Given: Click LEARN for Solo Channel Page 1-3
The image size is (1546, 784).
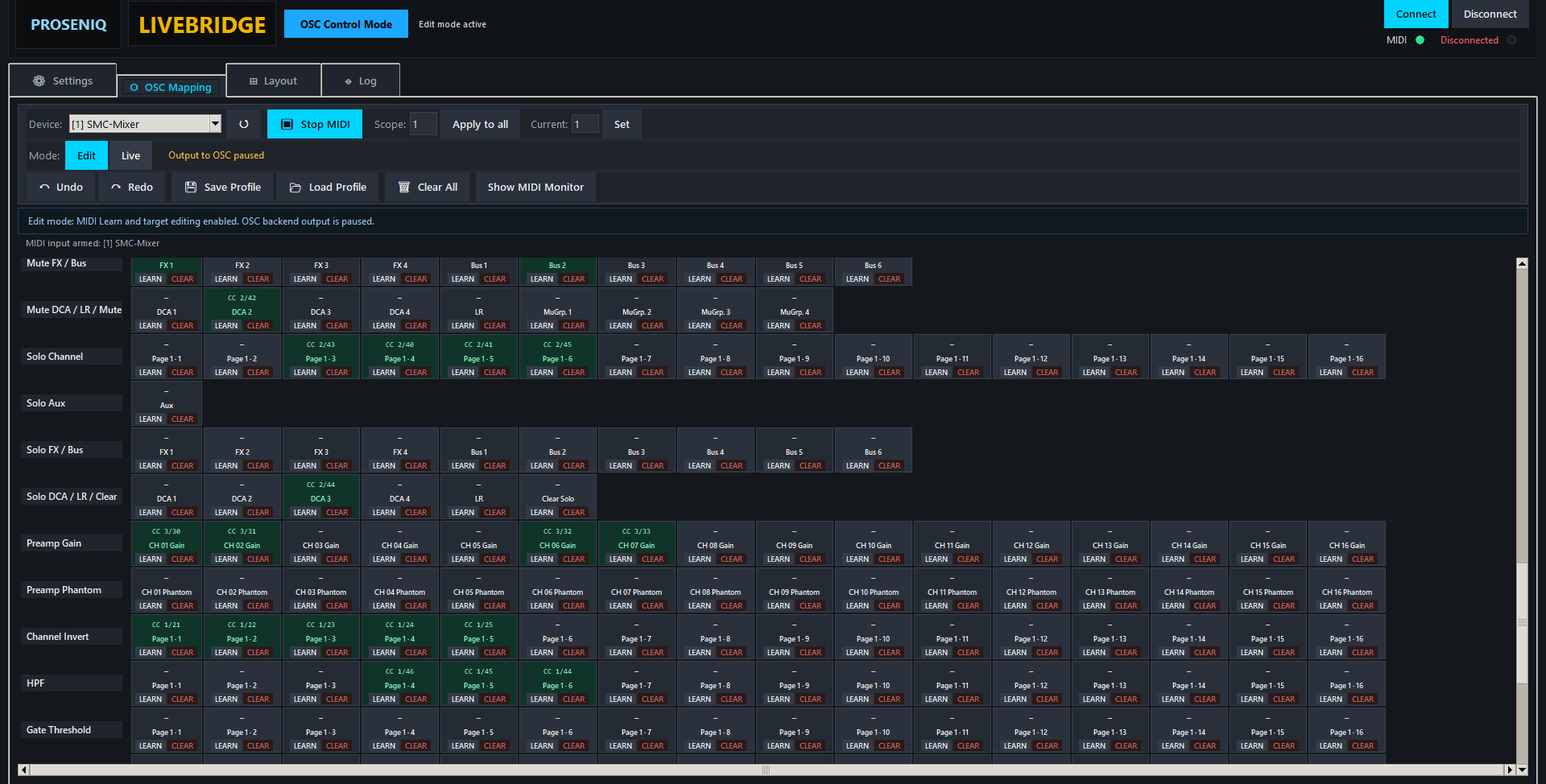Looking at the screenshot, I should 305,373.
